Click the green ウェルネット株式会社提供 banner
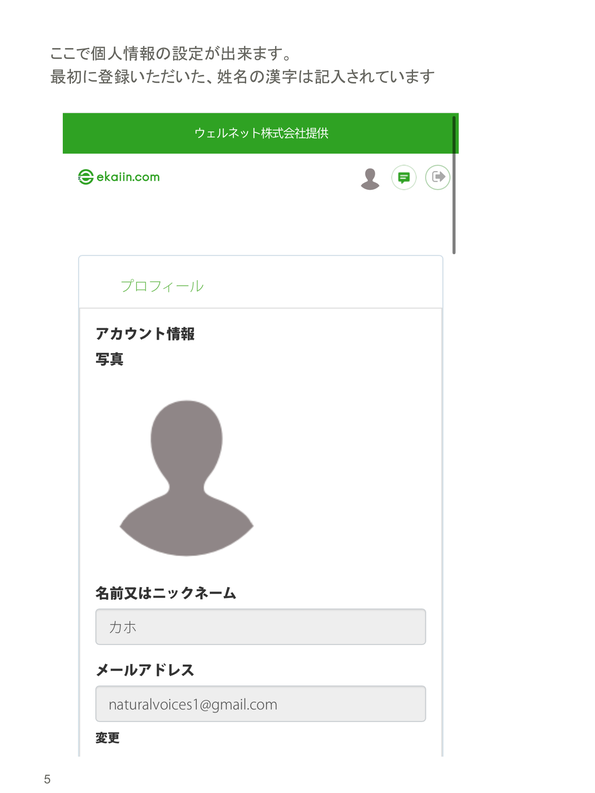The width and height of the screenshot is (595, 793). [261, 133]
